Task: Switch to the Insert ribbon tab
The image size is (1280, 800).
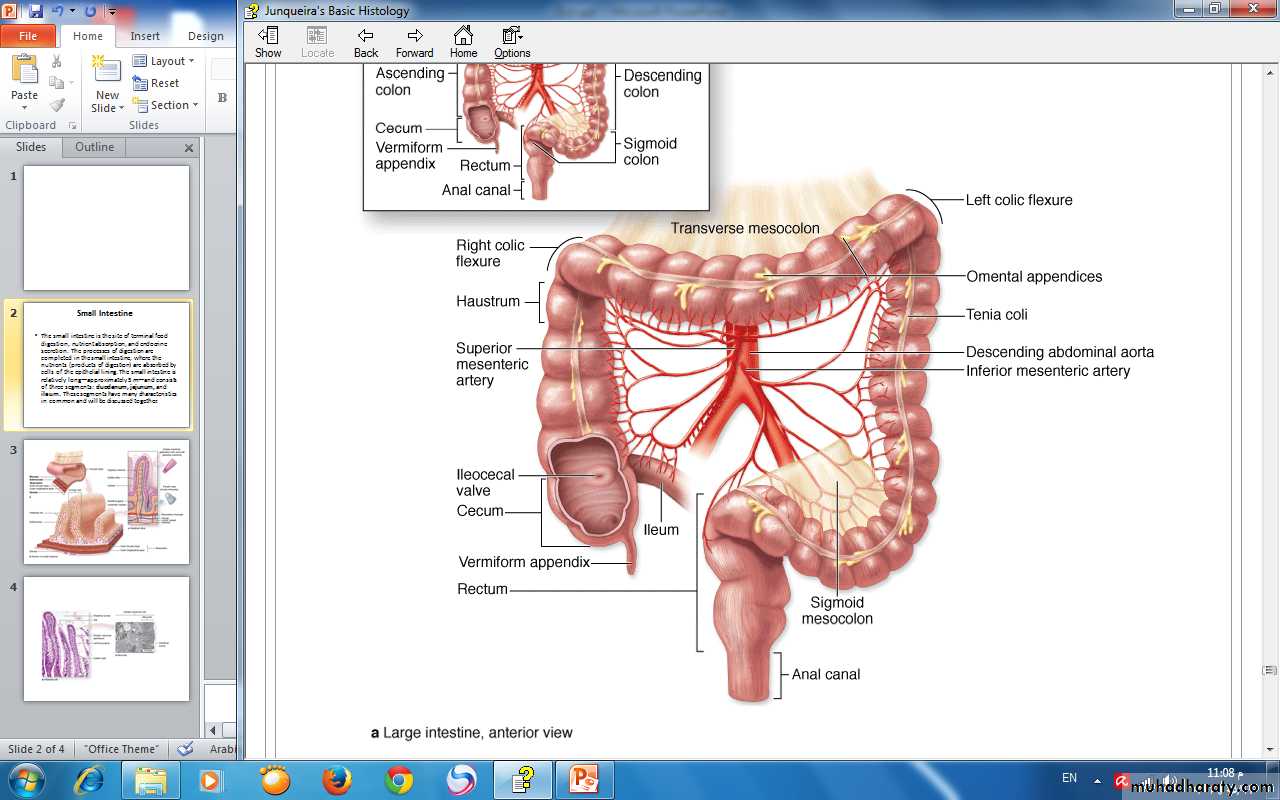Action: [145, 36]
